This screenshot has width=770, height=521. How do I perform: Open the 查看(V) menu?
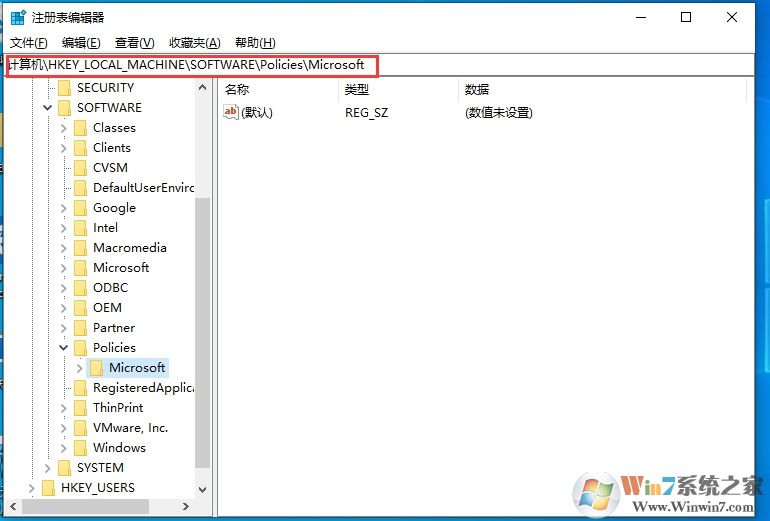135,43
